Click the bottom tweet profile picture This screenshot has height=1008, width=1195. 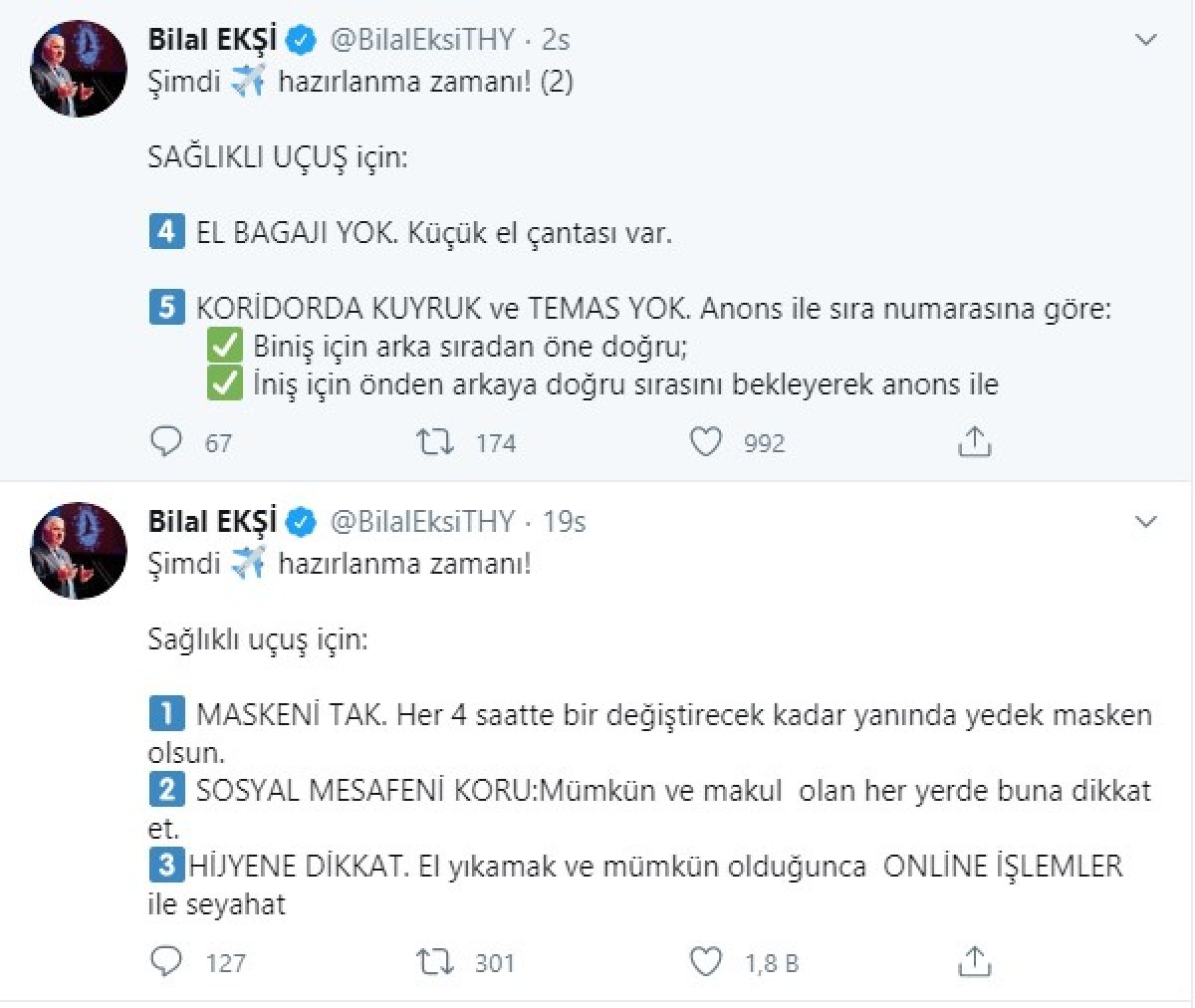78,550
